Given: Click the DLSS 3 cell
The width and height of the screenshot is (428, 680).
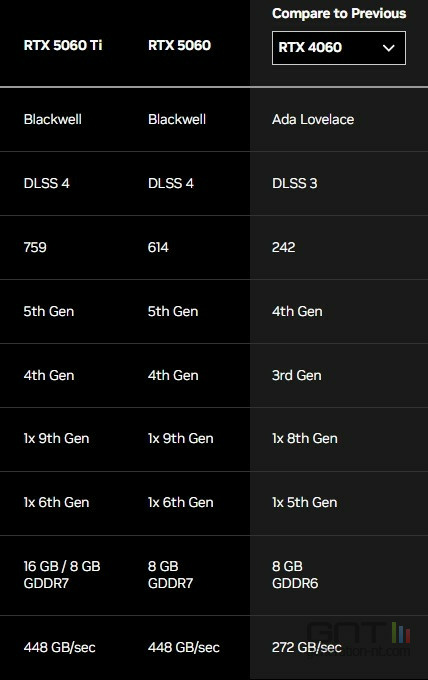Looking at the screenshot, I should [294, 183].
